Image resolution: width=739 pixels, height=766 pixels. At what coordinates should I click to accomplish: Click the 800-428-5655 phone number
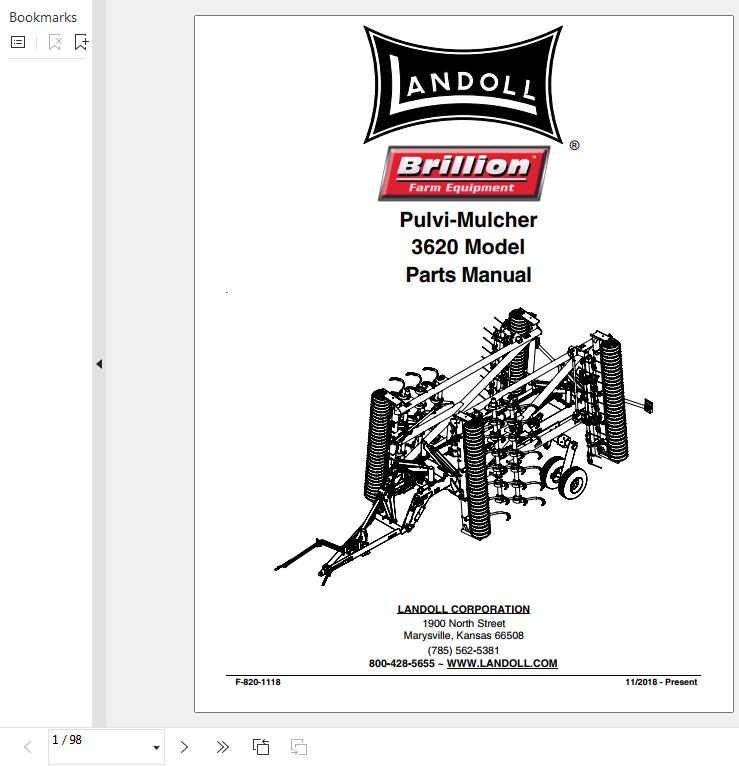coord(401,663)
